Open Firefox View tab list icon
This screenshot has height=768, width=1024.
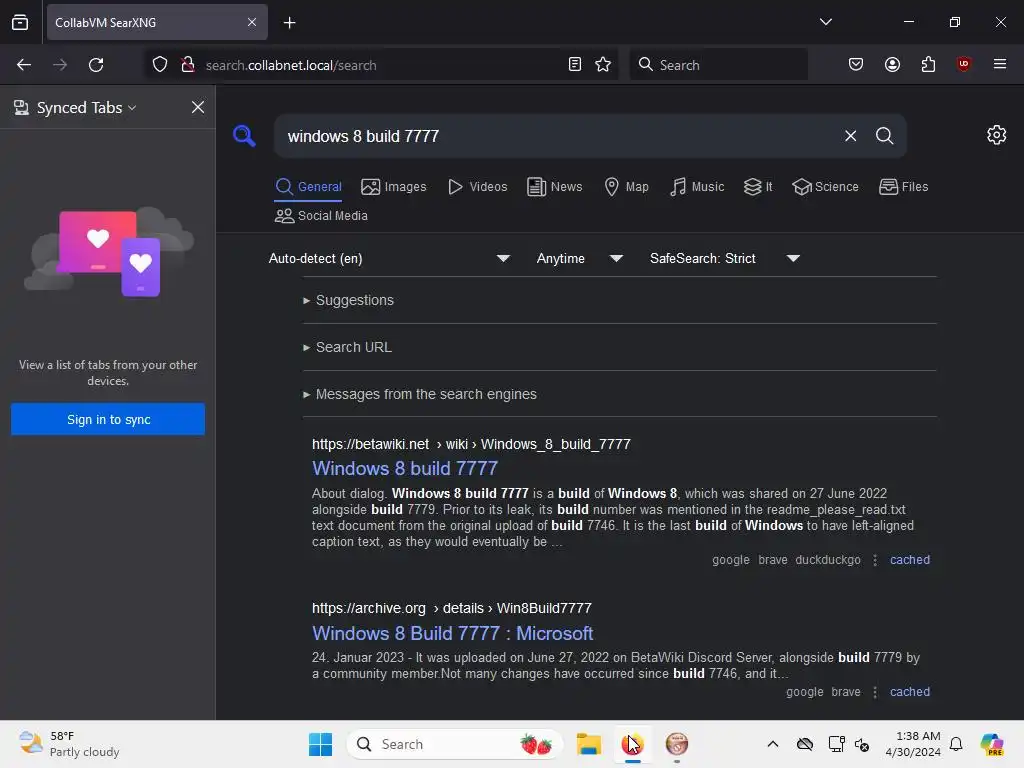20,22
